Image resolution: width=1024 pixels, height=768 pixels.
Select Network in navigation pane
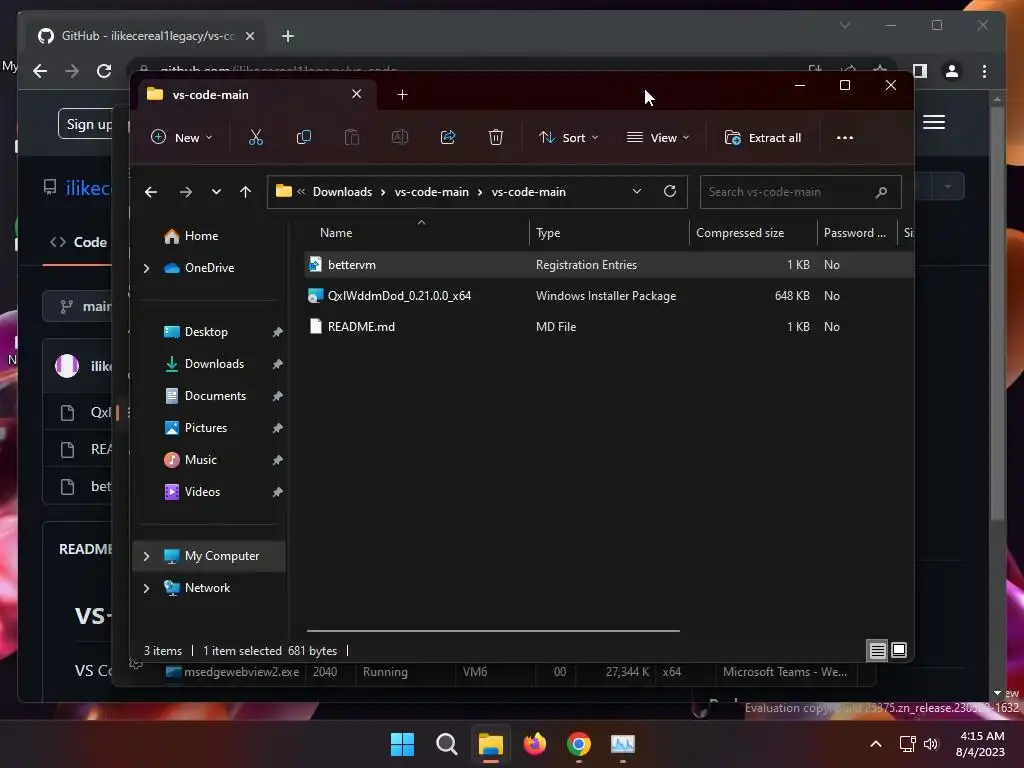coord(207,588)
